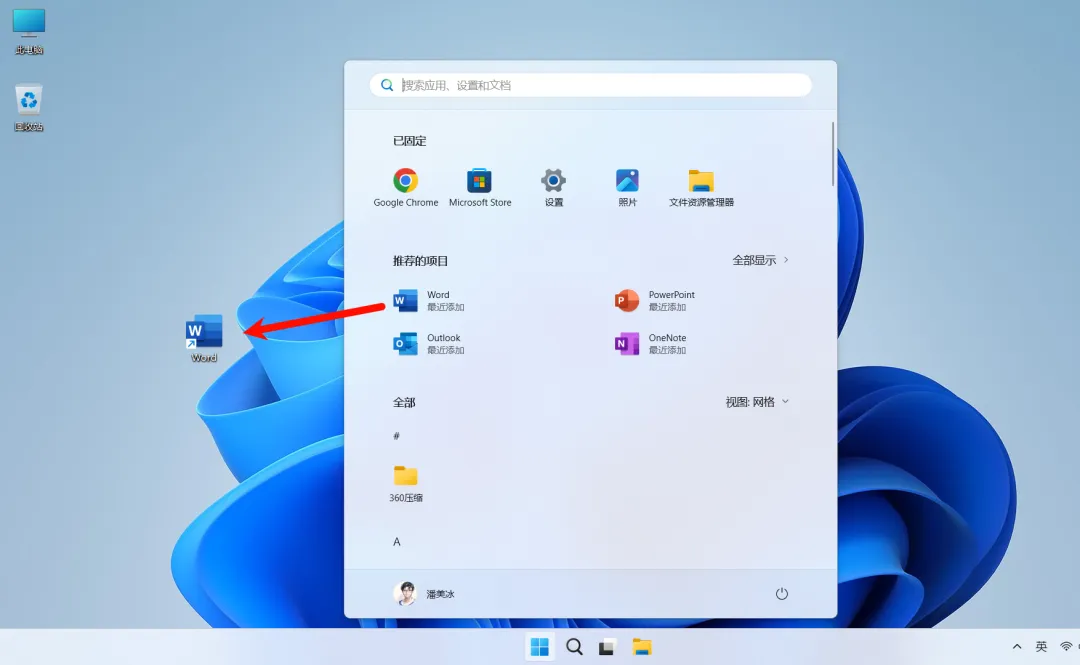This screenshot has width=1080, height=665.
Task: Focus the 搜索应用、设置和文档 search box
Action: point(590,85)
